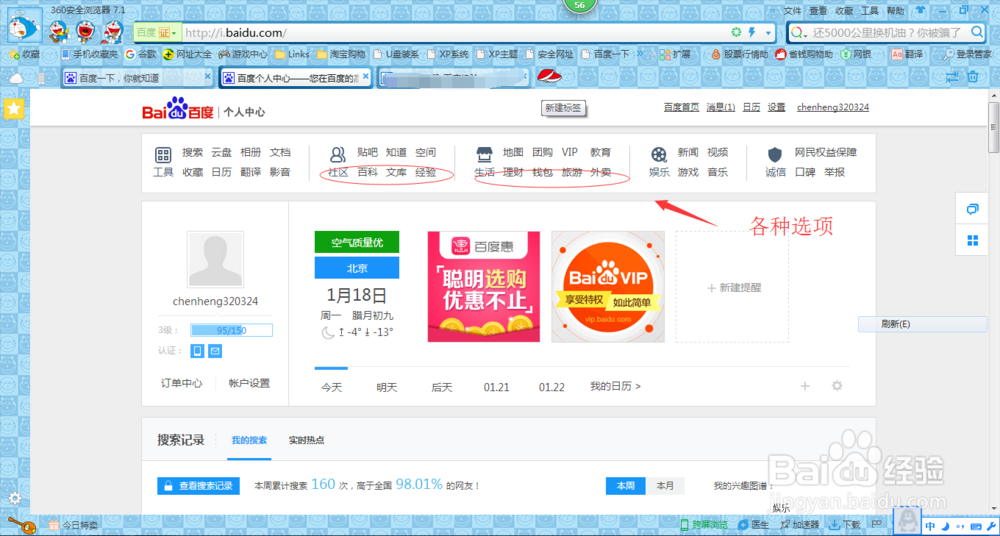
Task: Select the 后天 calendar tab
Action: pos(442,387)
